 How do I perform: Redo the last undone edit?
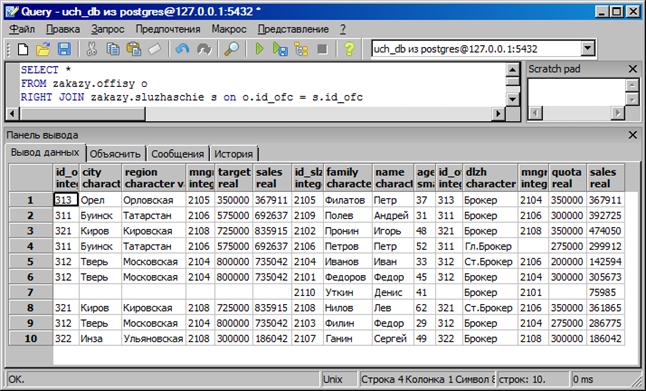(x=204, y=49)
